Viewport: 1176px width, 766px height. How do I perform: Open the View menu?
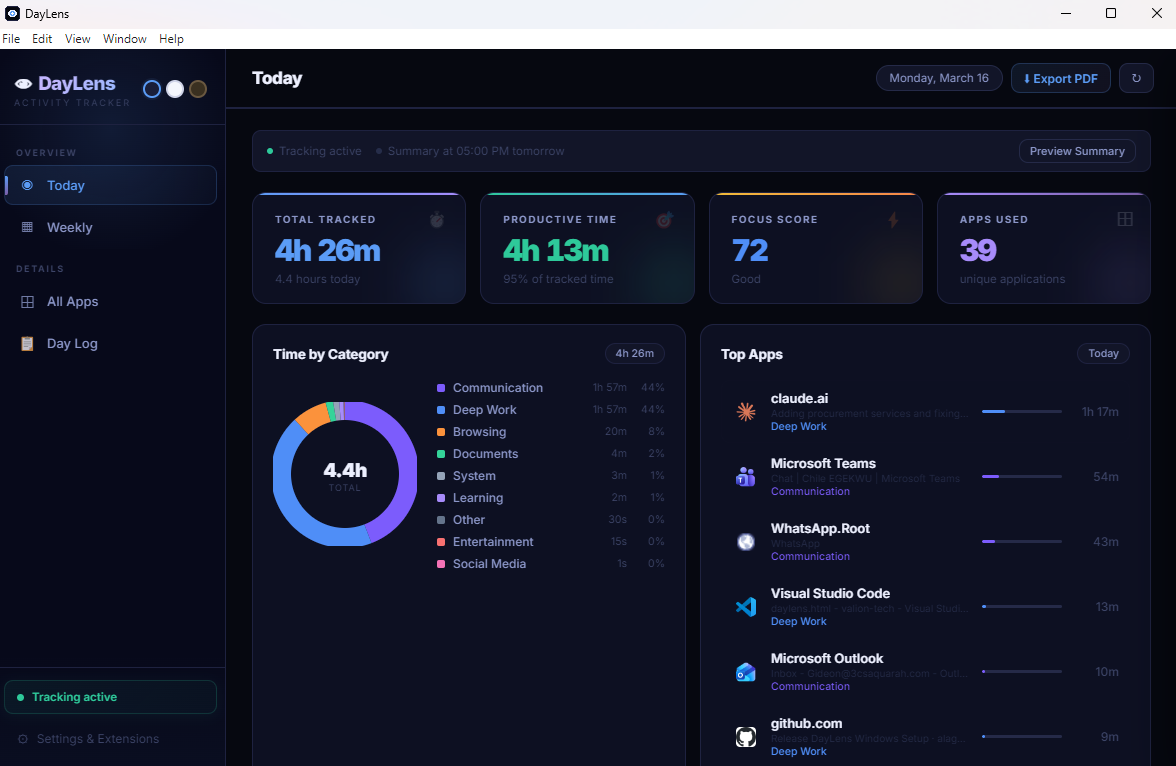77,39
